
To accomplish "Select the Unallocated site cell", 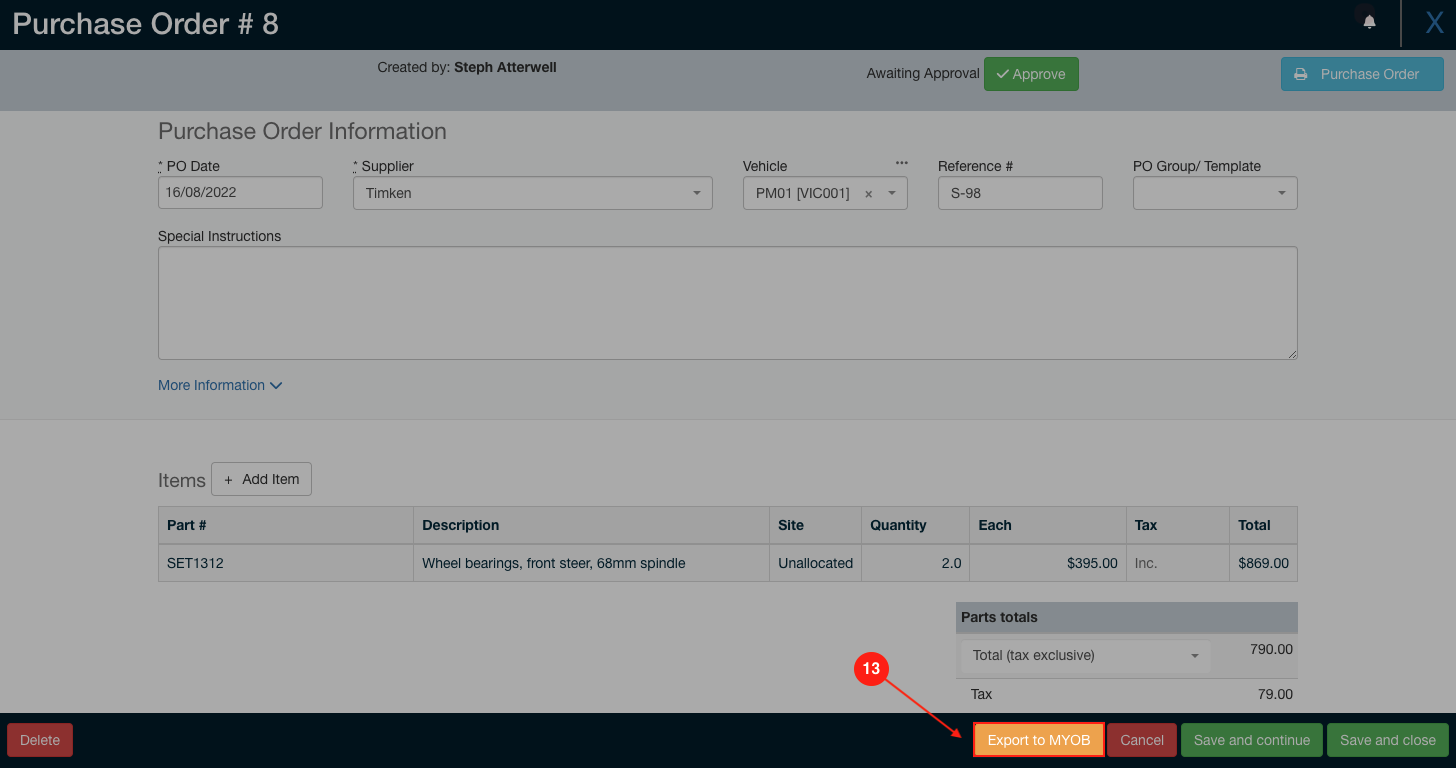I will (x=816, y=563).
